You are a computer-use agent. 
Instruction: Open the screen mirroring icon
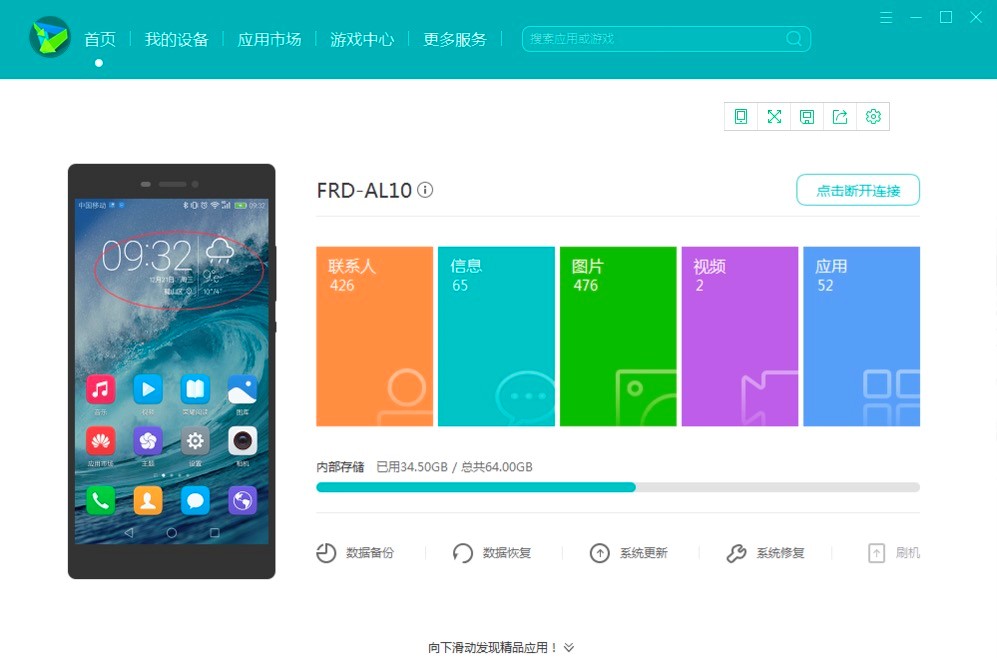pos(740,116)
